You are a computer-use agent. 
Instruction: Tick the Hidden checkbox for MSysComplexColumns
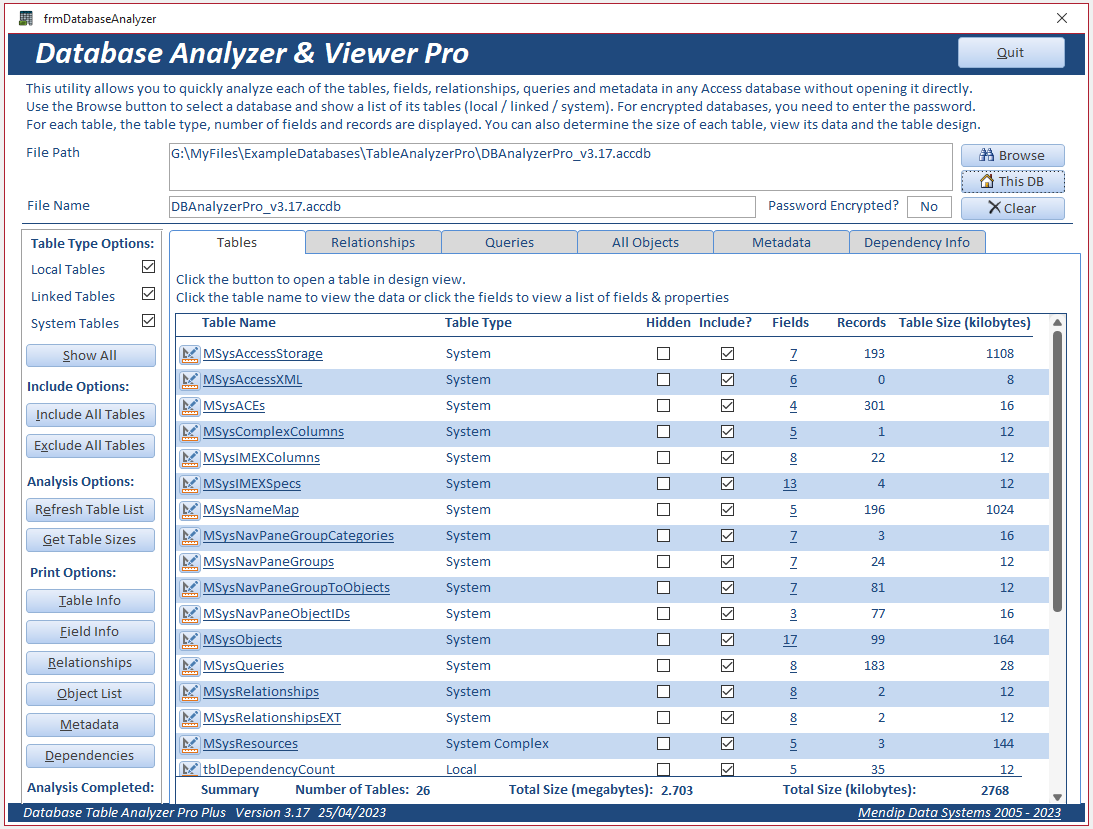tap(664, 432)
